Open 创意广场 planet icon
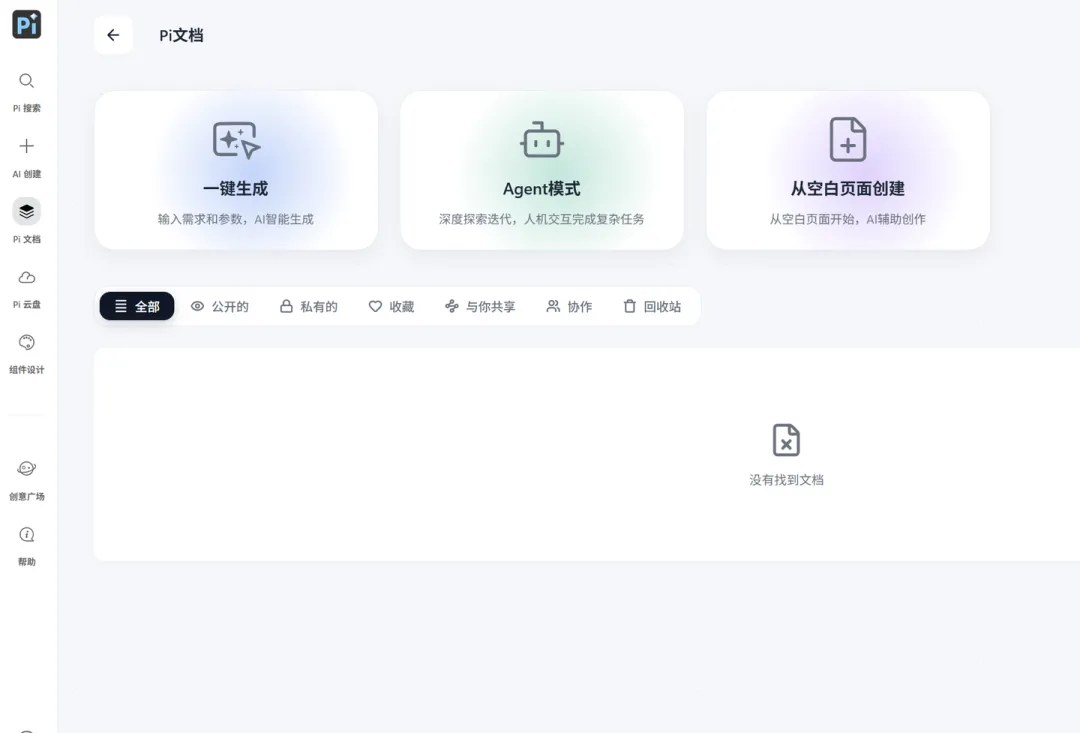1080x733 pixels. tap(26, 468)
